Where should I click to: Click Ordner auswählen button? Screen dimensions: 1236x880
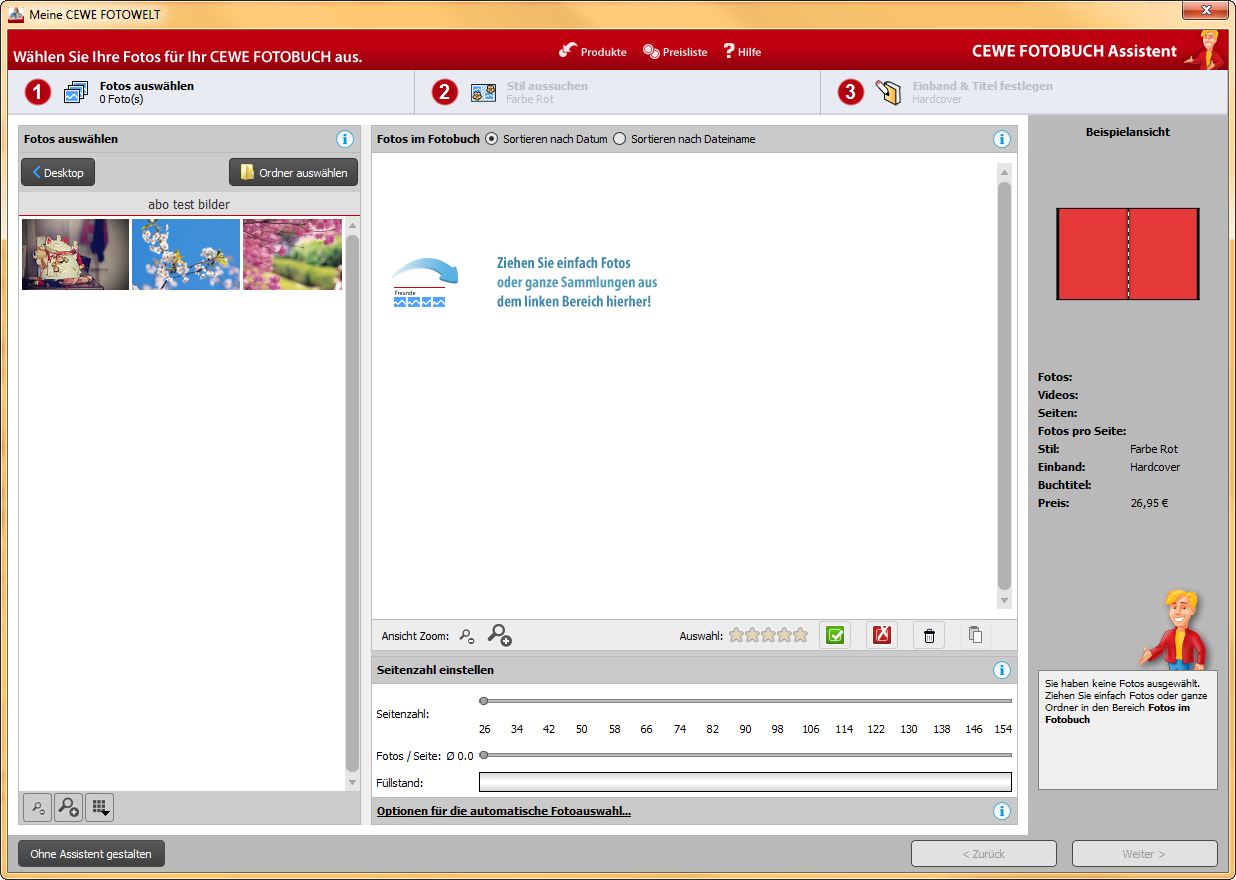(x=293, y=172)
